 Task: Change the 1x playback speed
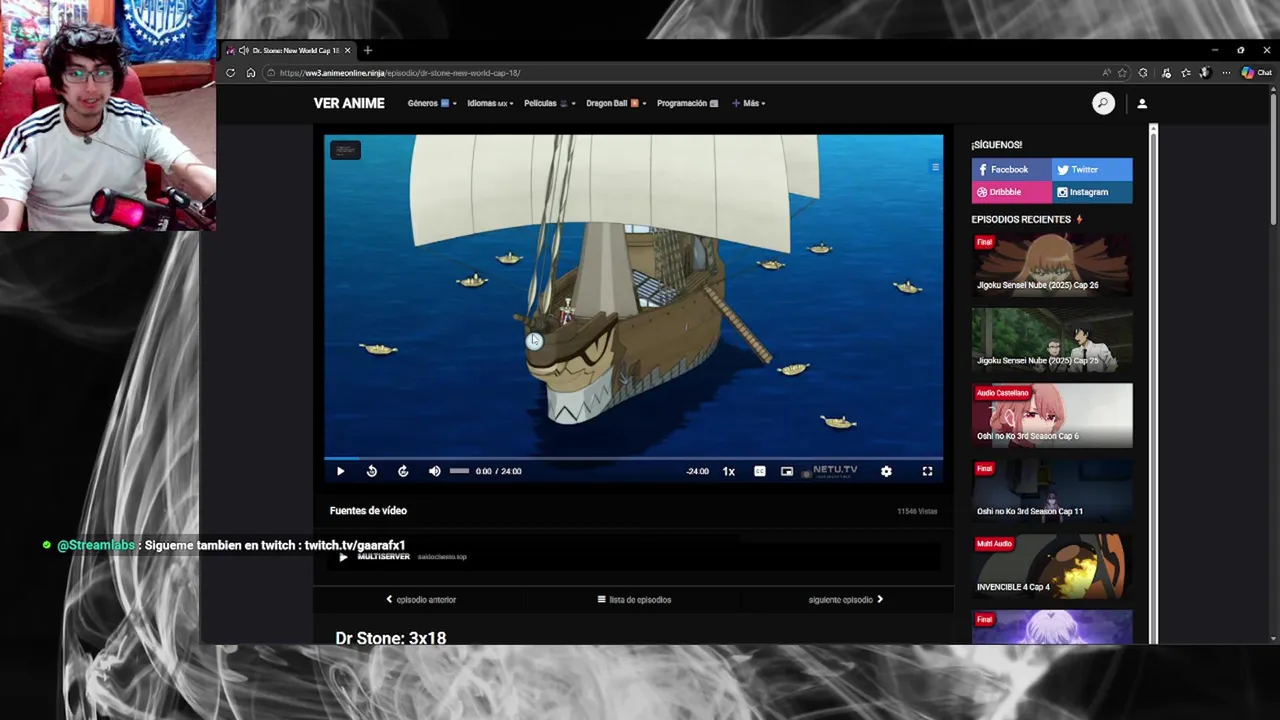click(729, 471)
